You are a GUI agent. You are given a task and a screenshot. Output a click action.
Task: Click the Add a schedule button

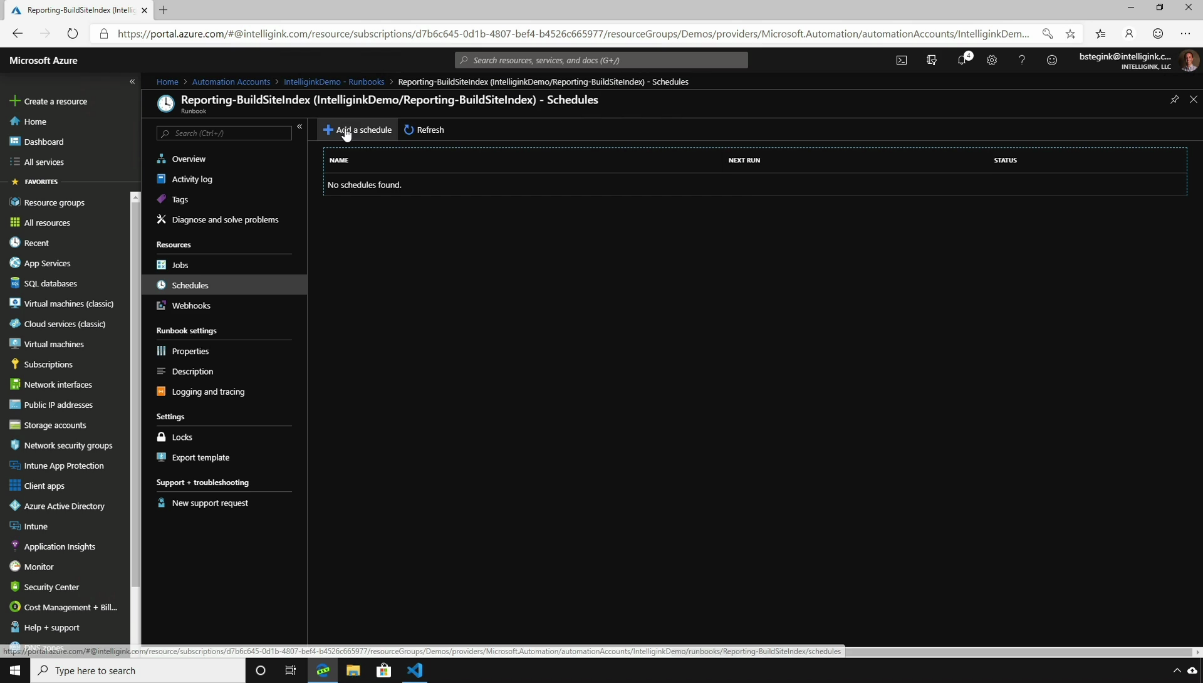point(357,130)
